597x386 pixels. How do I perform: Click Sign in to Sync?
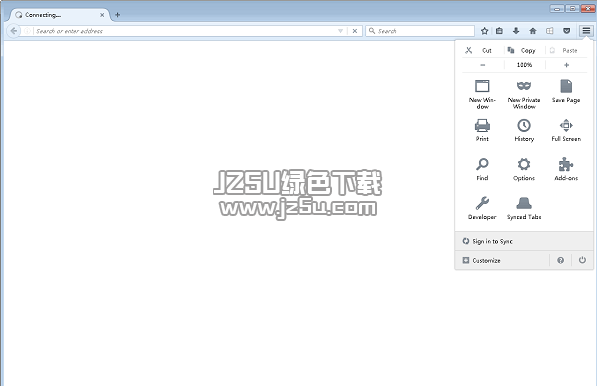point(524,241)
